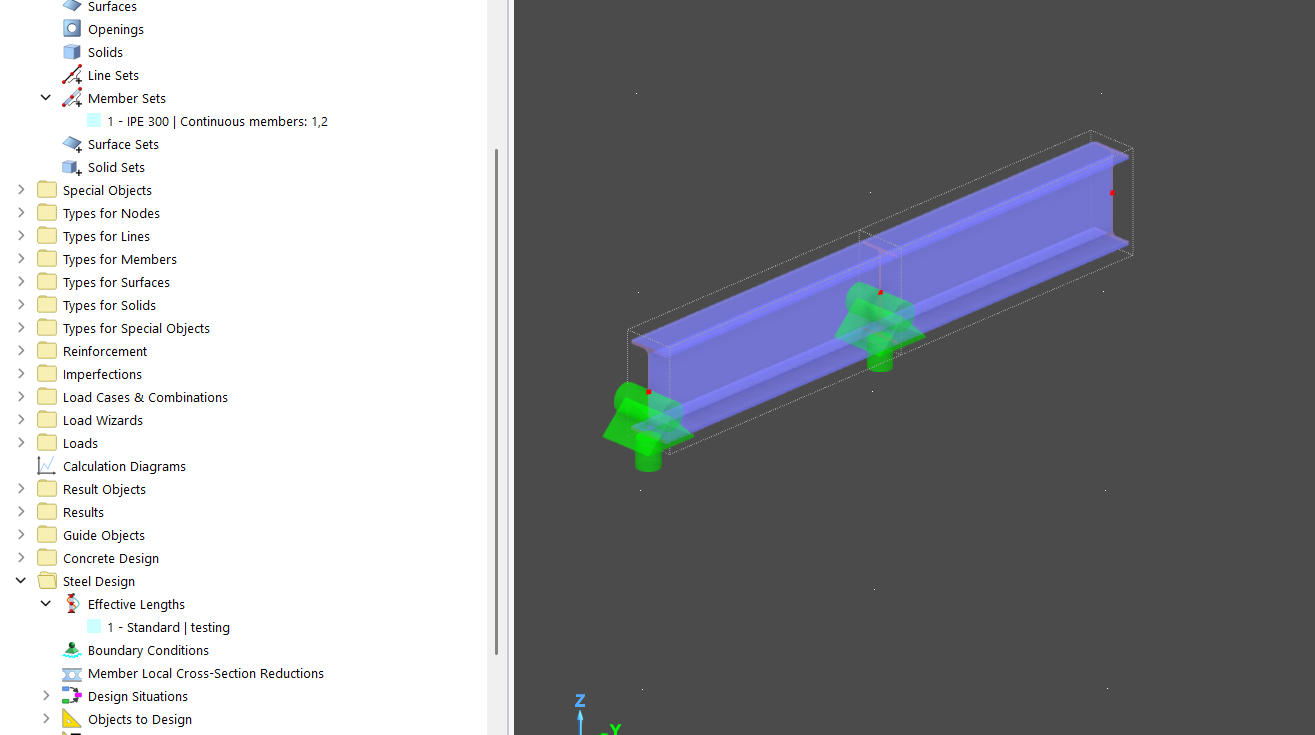Select the Boundary Conditions icon
Viewport: 1315px width, 735px height.
tap(72, 650)
